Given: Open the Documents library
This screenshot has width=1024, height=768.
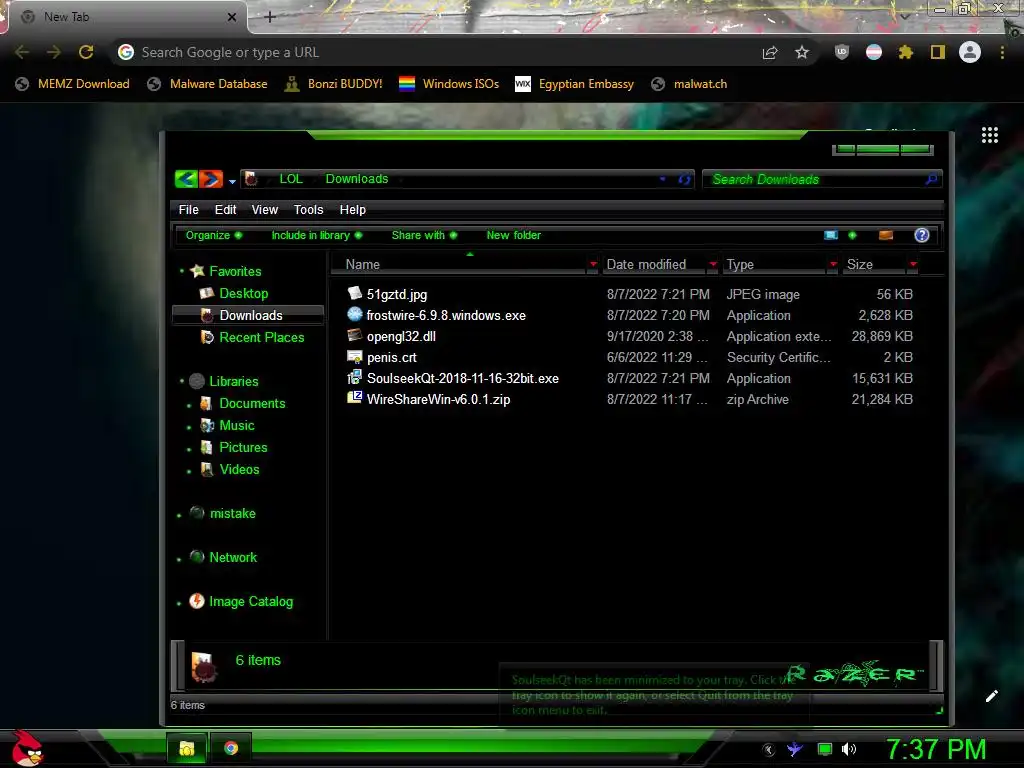Looking at the screenshot, I should coord(252,404).
